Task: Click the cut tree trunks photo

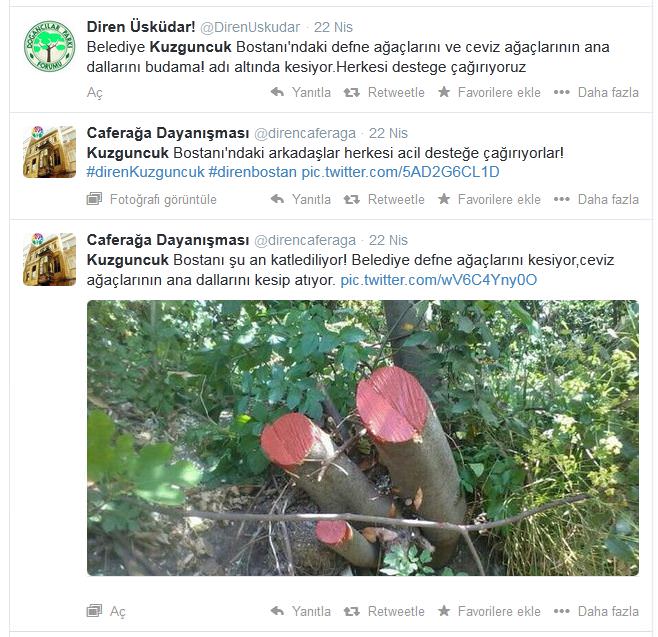Action: [363, 438]
